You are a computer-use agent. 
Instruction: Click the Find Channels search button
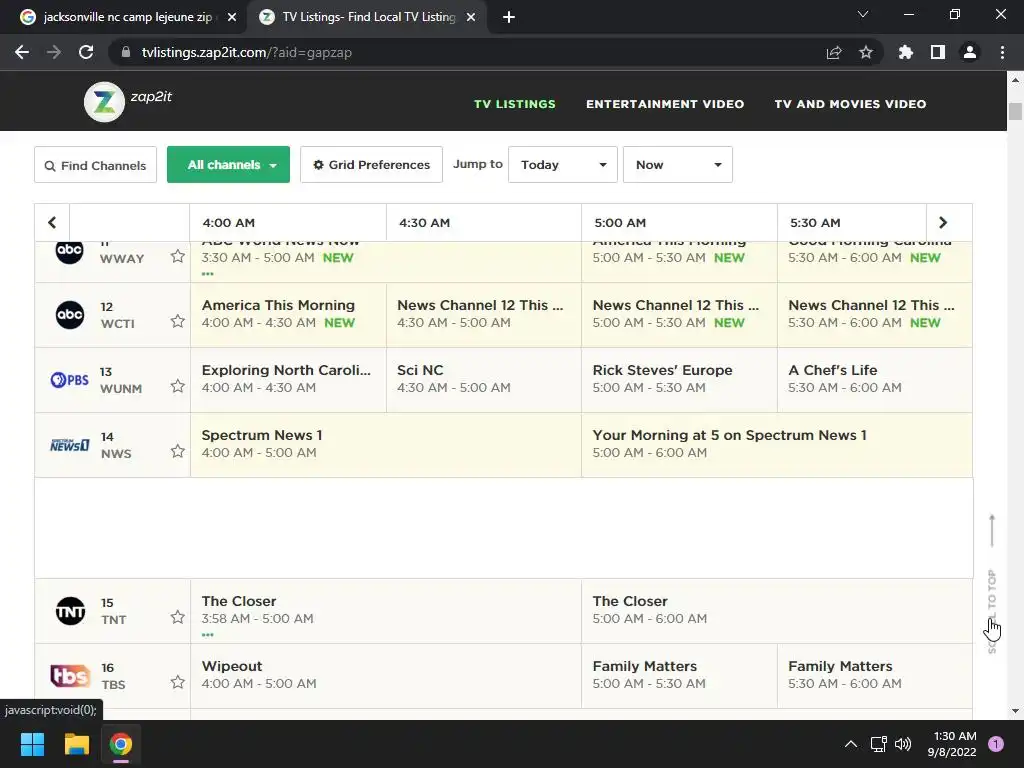95,165
